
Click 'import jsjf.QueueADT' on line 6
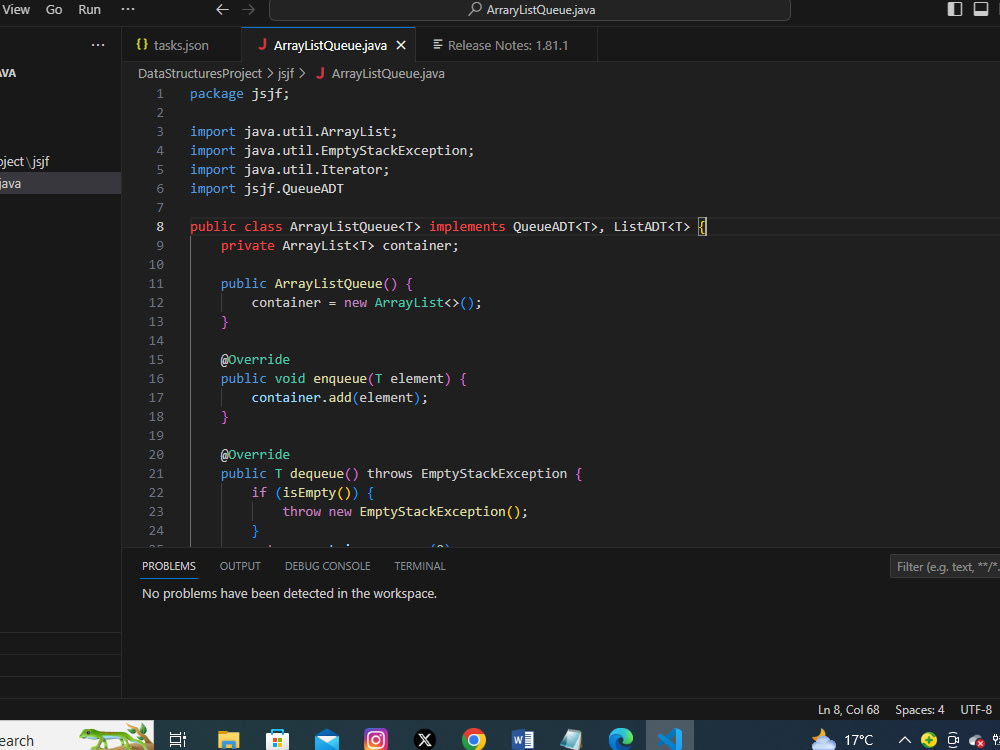click(x=267, y=189)
